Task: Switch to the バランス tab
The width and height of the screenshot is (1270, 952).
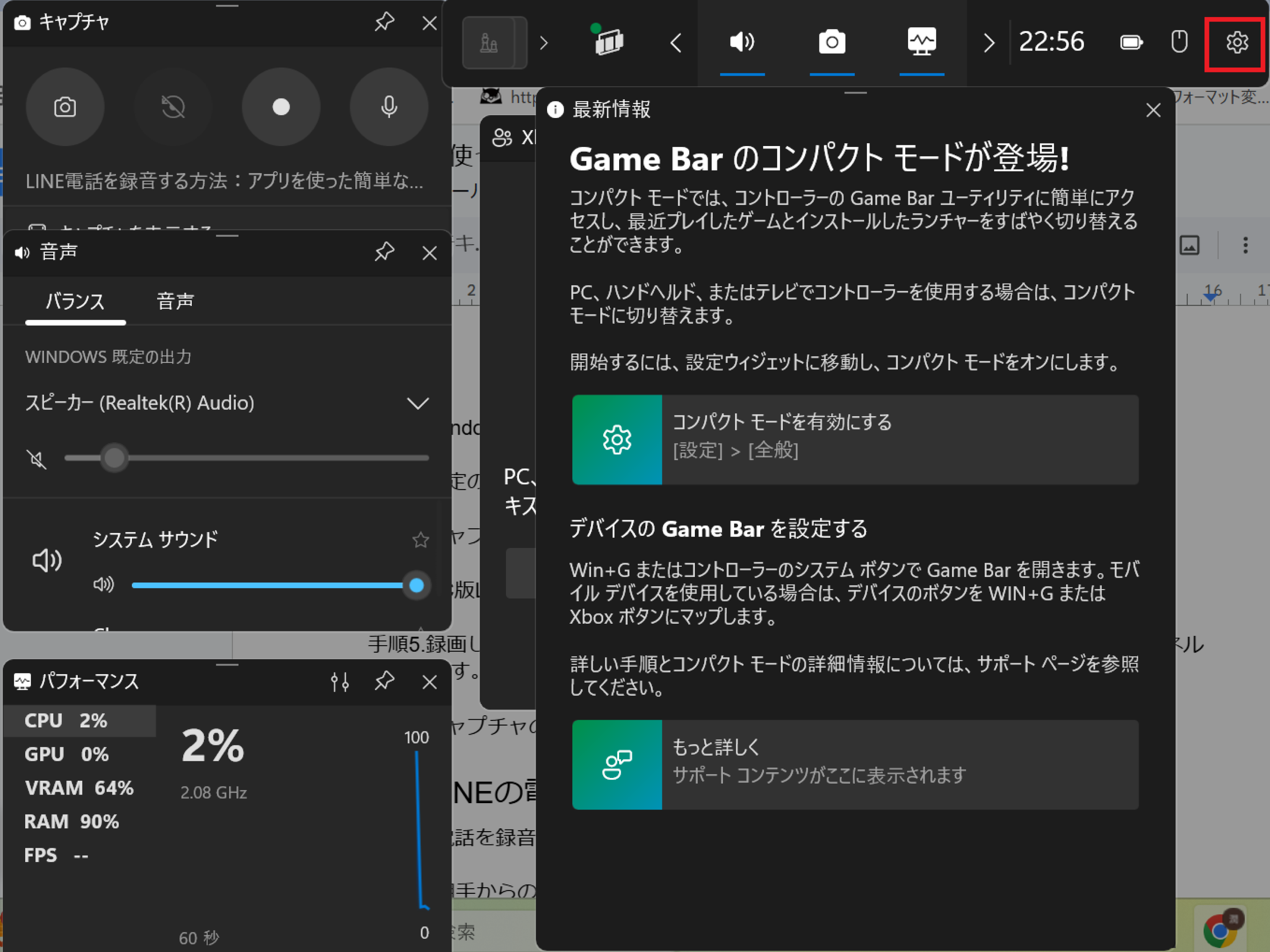Action: click(75, 301)
